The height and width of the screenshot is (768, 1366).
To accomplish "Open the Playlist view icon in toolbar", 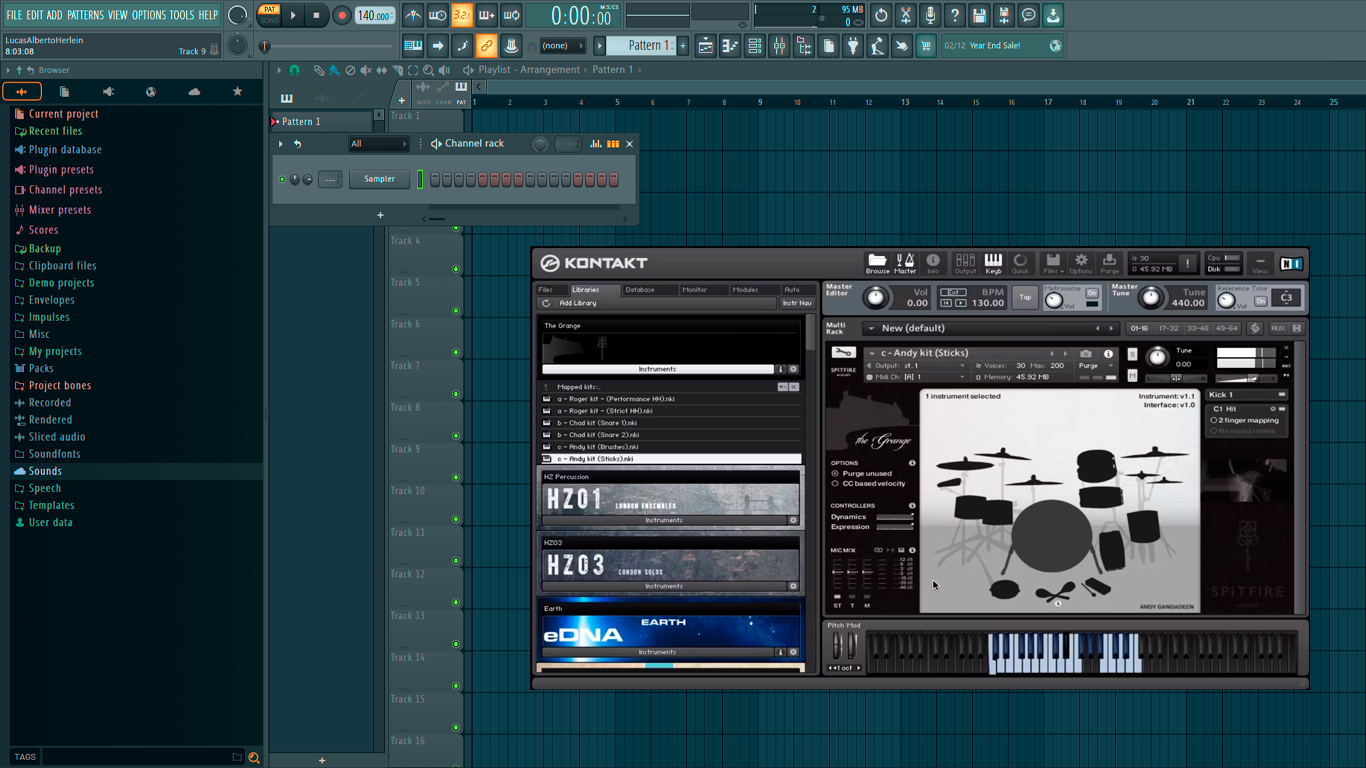I will click(x=706, y=46).
